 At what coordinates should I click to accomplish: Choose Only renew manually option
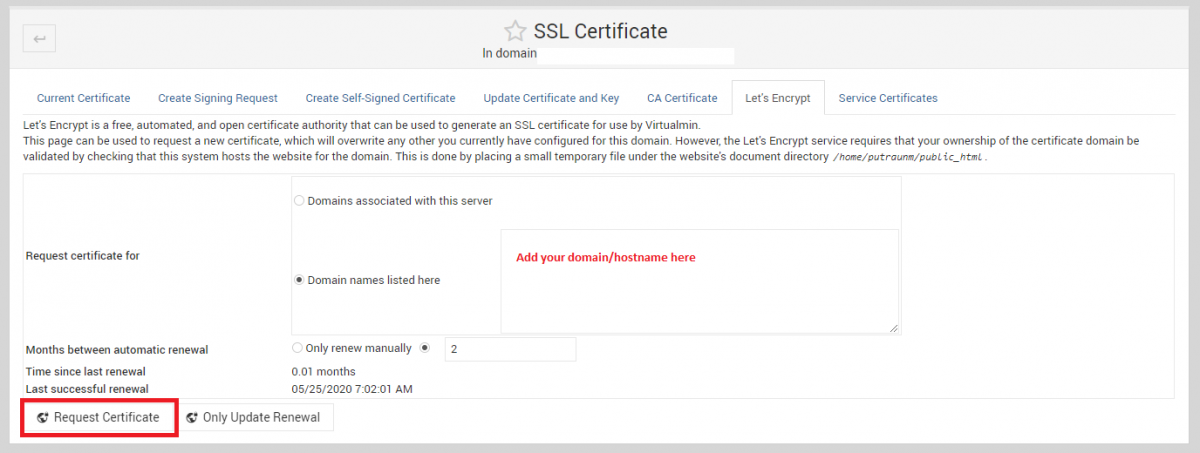click(x=297, y=348)
